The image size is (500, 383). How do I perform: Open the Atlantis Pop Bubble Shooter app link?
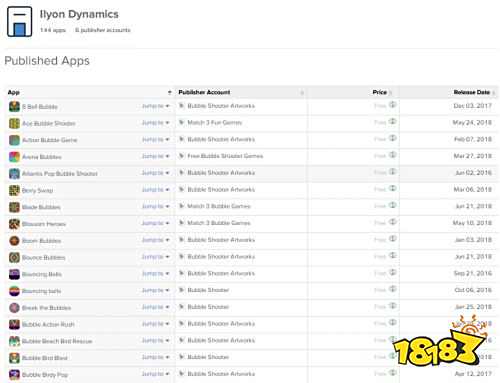(60, 174)
